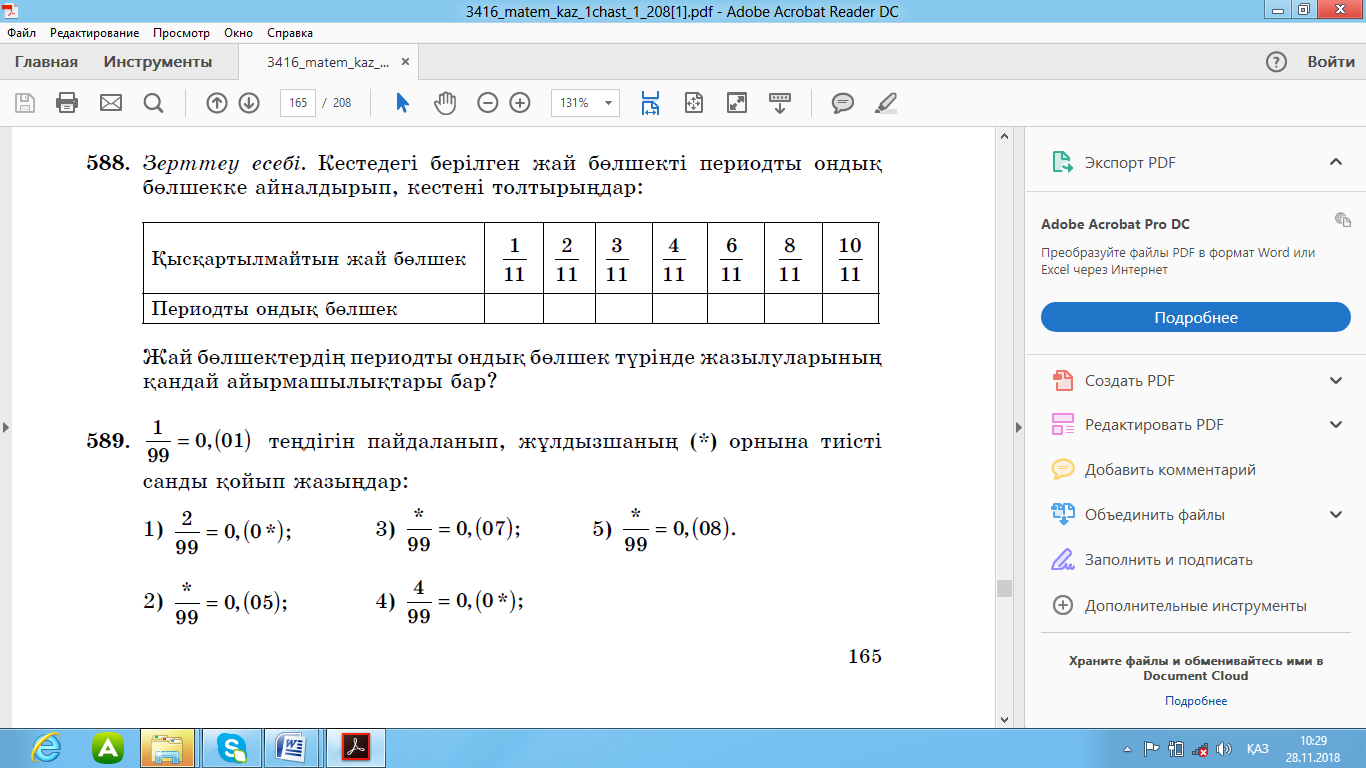Collapse the Экспорт PDF section
Viewport: 1366px width, 768px height.
1335,162
